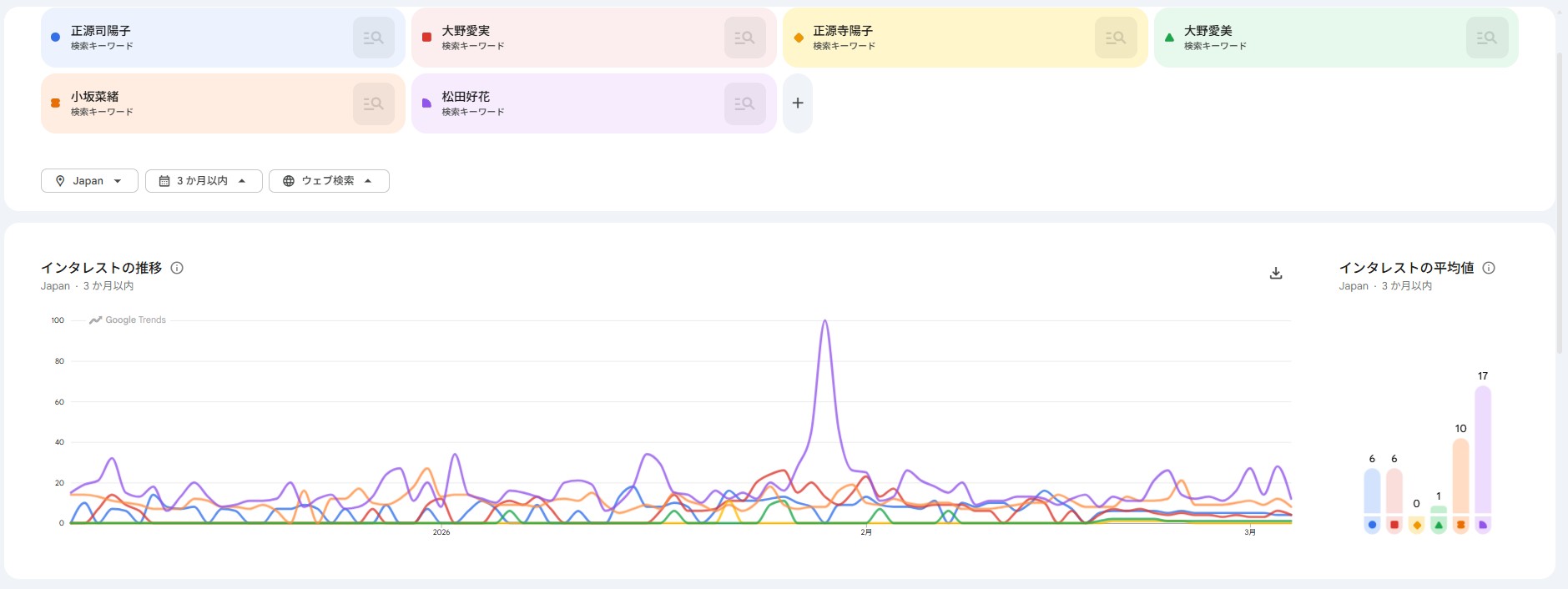Click the purple peak on the chart
1568x589 pixels.
click(x=824, y=321)
